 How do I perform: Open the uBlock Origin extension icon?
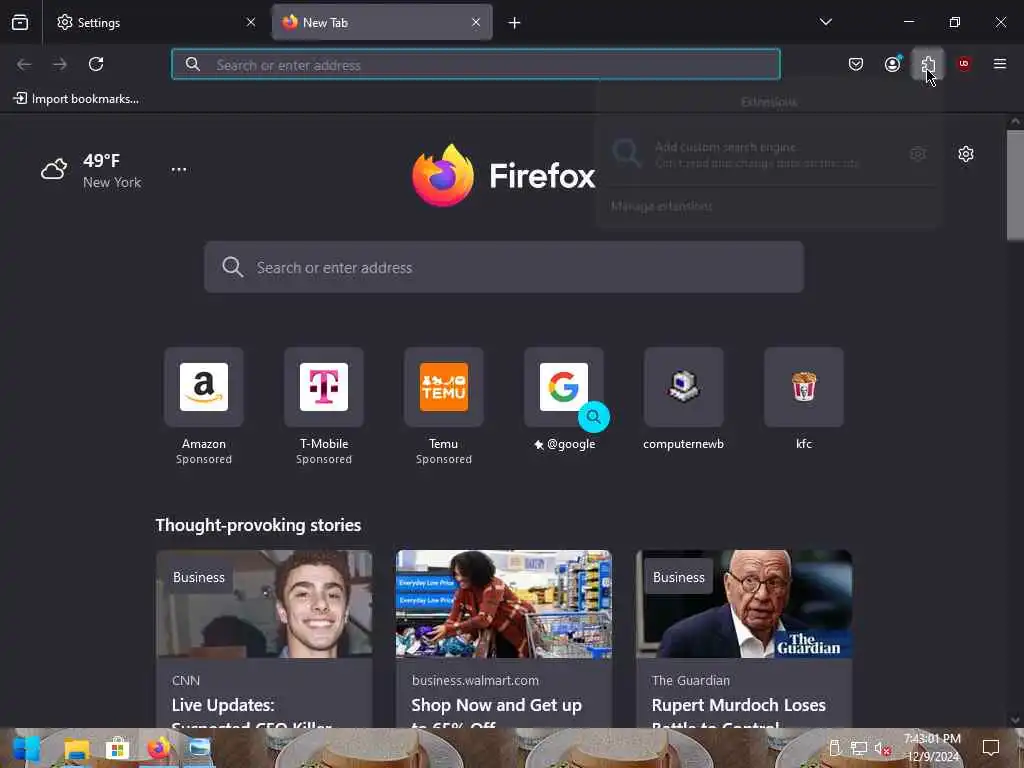click(x=964, y=64)
